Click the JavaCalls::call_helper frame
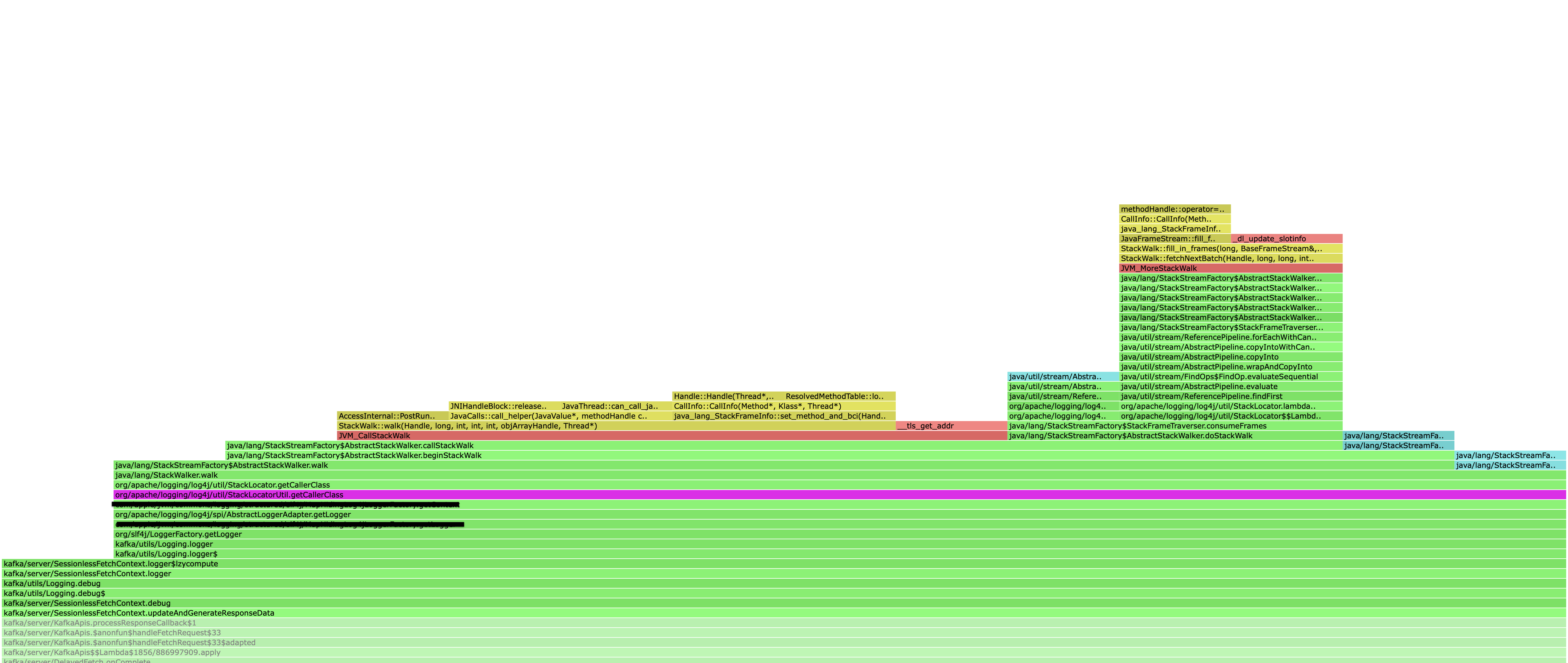The image size is (1568, 663). (560, 416)
